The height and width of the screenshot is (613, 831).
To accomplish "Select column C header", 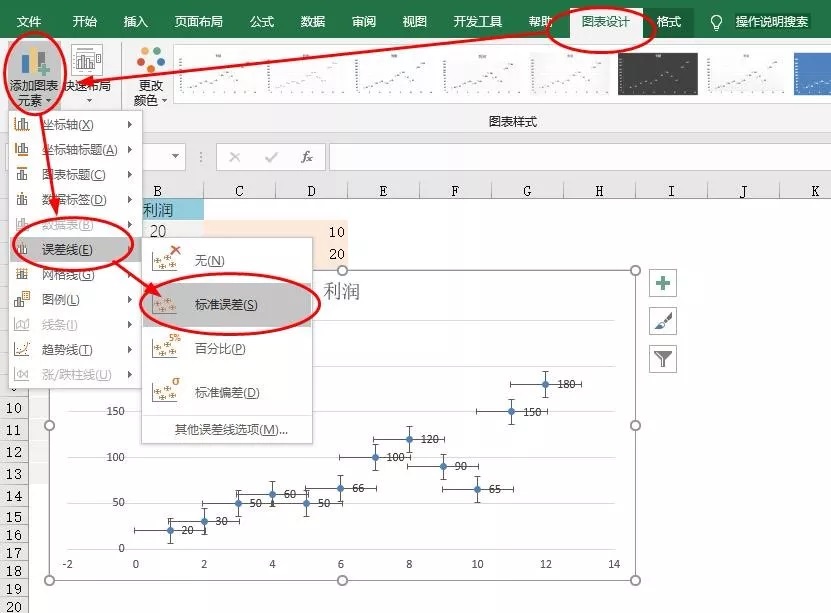I will click(240, 191).
